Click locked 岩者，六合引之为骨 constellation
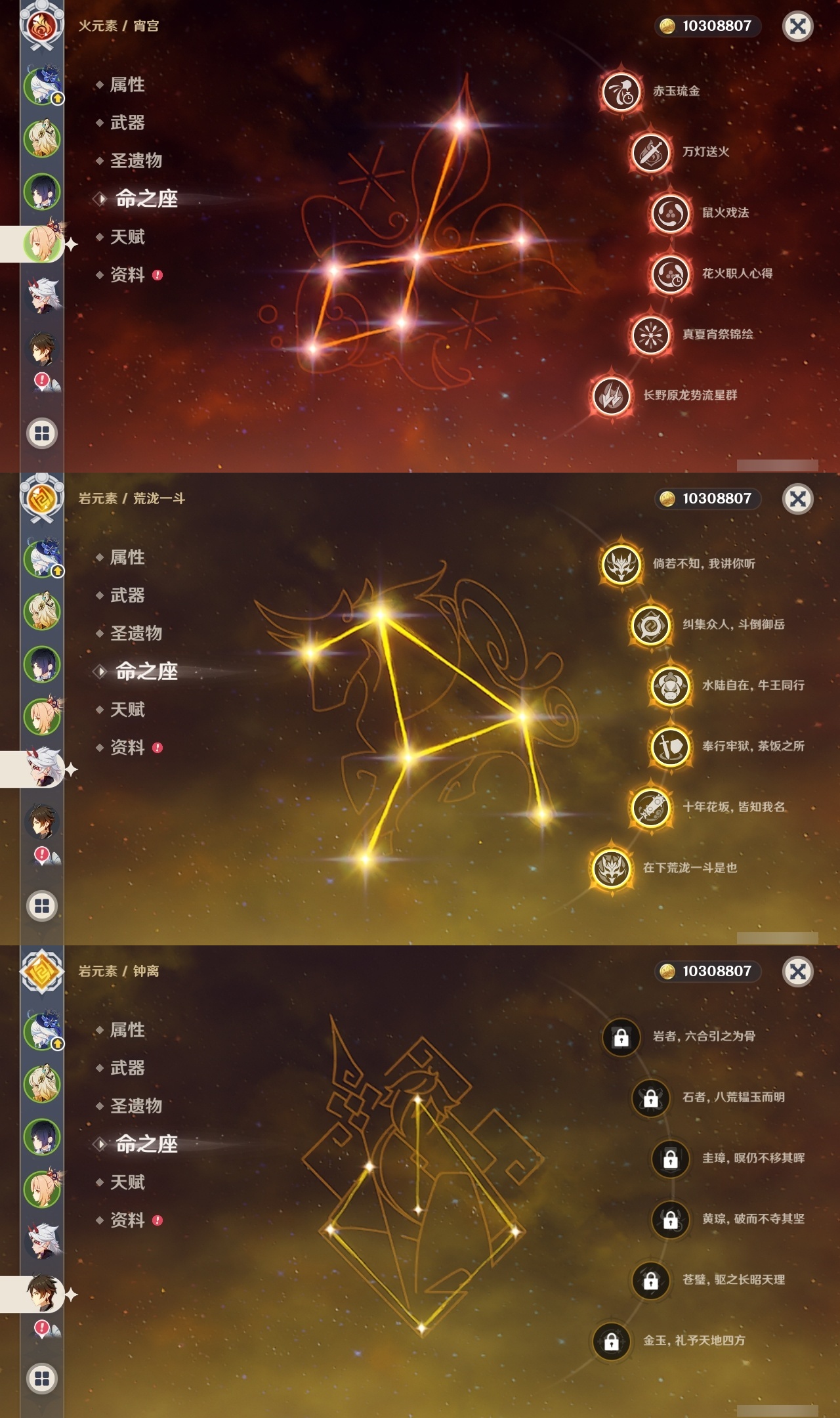This screenshot has width=840, height=1418. pos(621,1037)
